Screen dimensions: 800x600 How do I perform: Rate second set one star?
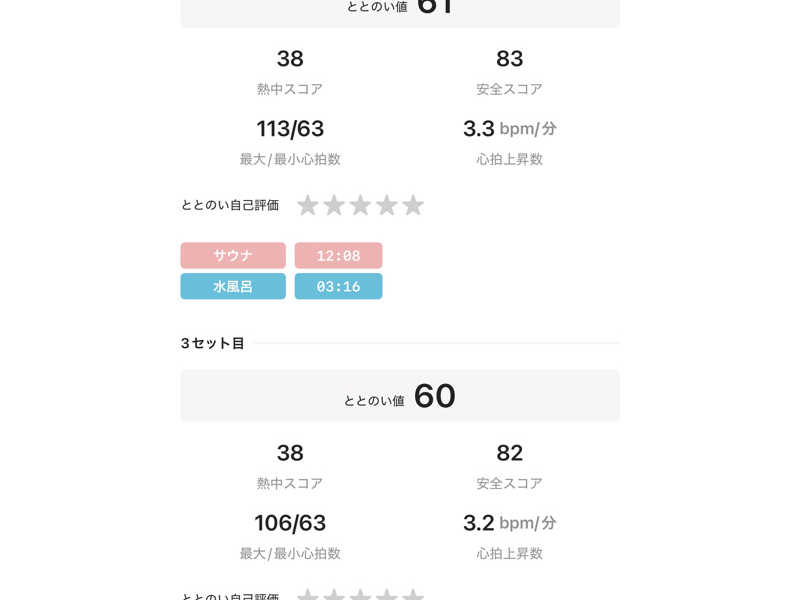coord(308,206)
